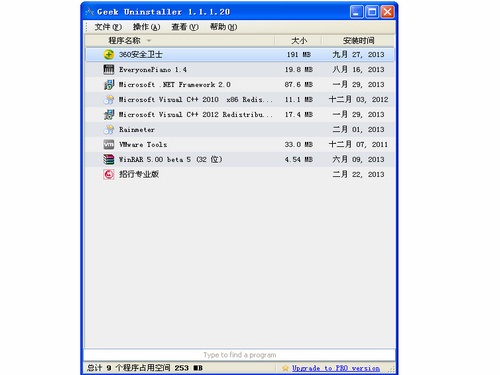
Task: Open the 文件(F) menu
Action: 108,27
